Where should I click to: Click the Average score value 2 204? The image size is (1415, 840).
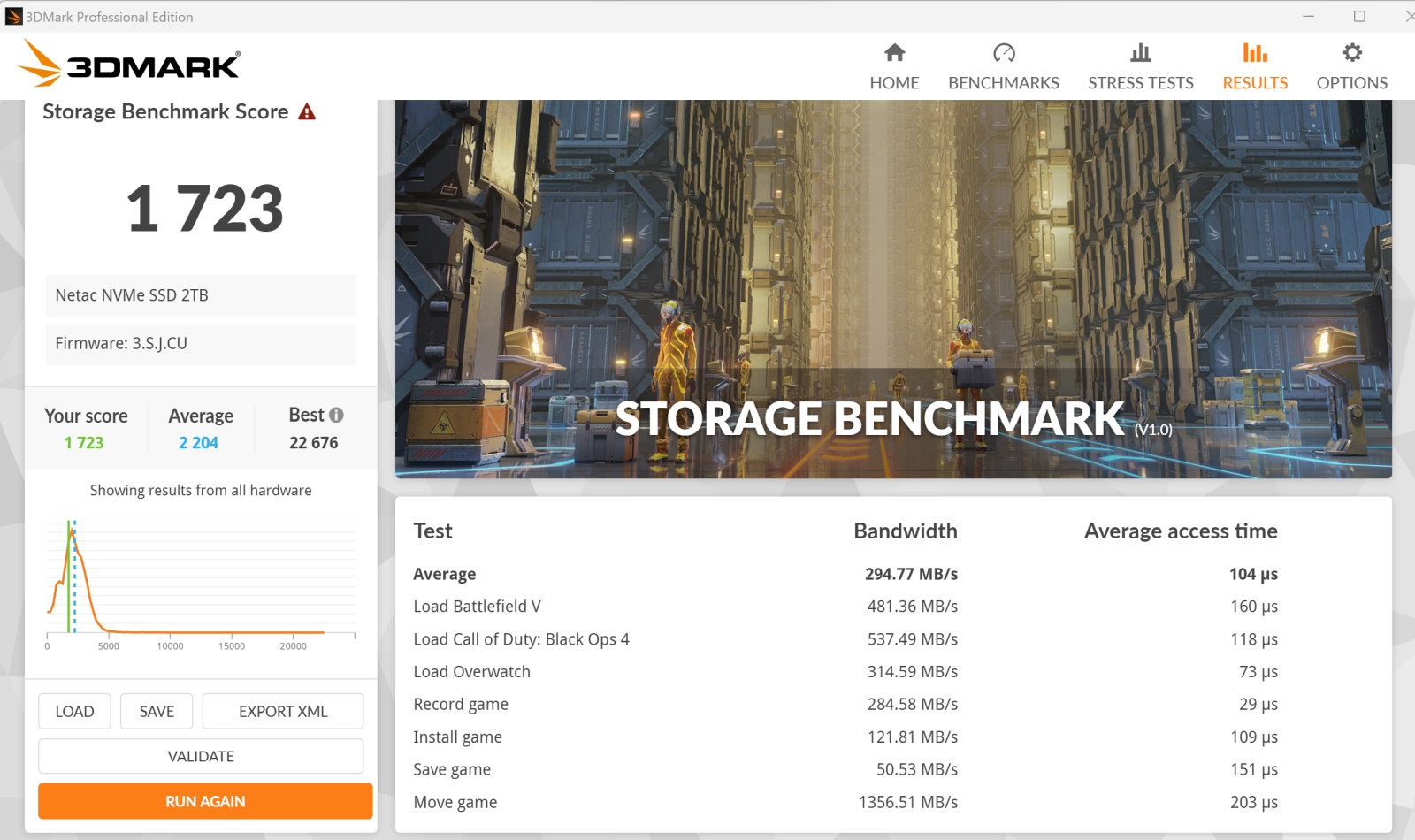pyautogui.click(x=199, y=443)
